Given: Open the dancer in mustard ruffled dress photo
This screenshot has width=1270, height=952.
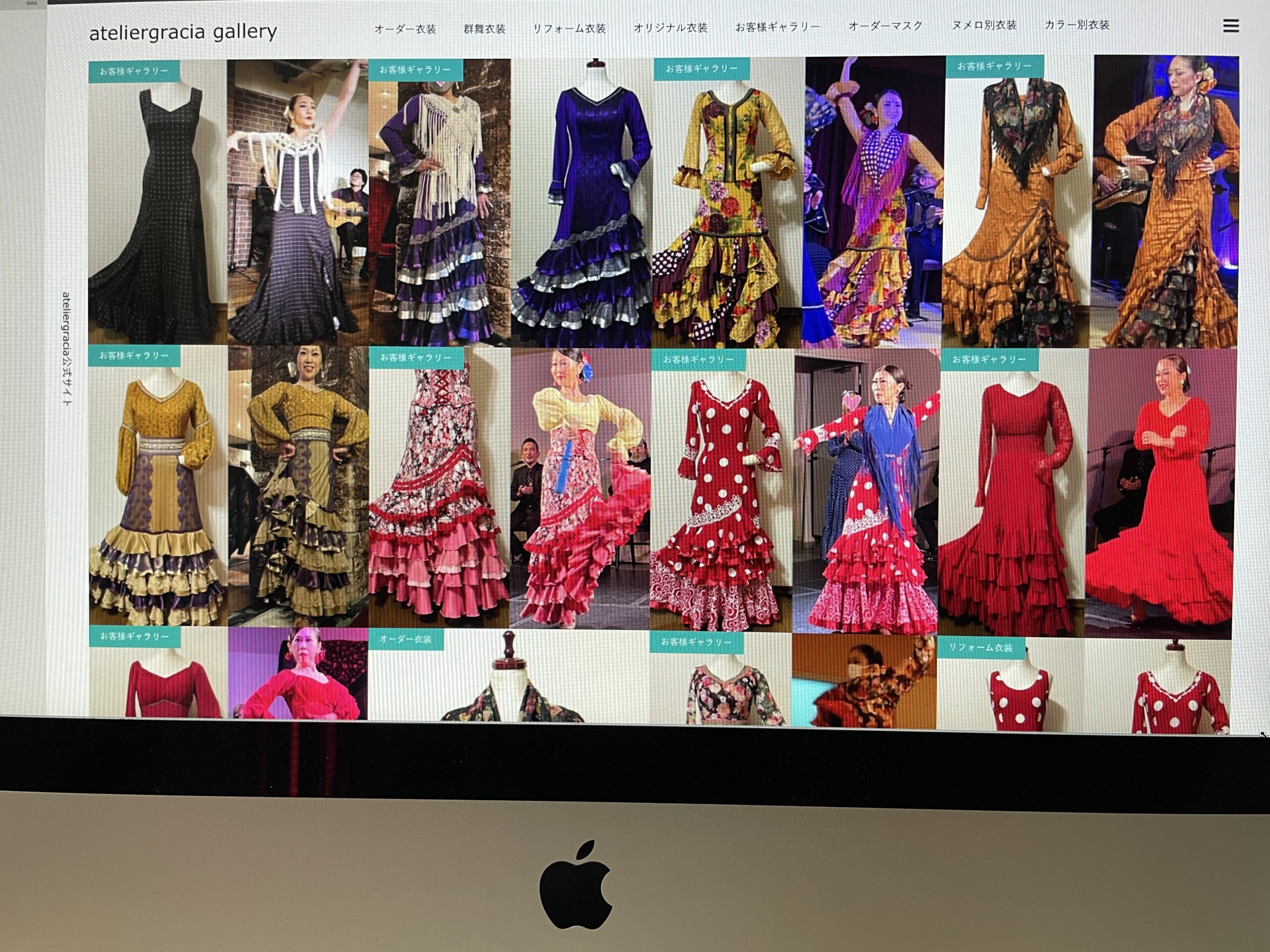Looking at the screenshot, I should click(x=298, y=486).
